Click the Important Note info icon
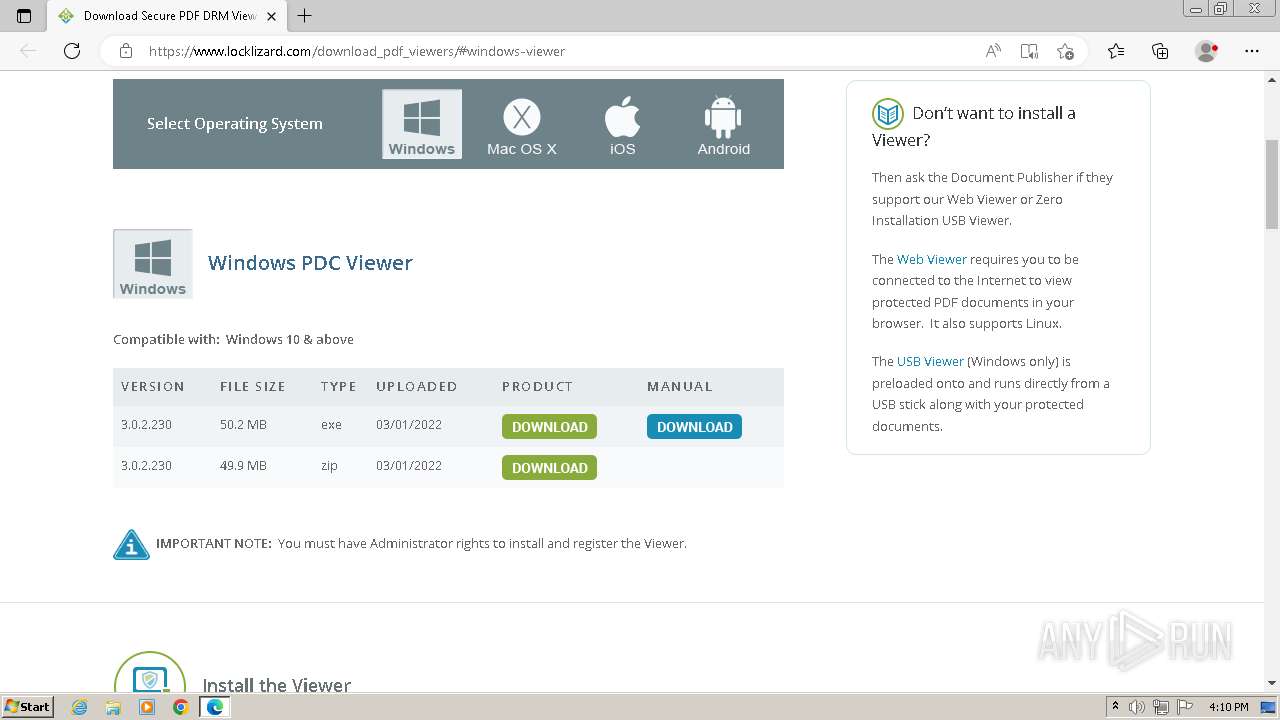The height and width of the screenshot is (720, 1280). point(131,544)
